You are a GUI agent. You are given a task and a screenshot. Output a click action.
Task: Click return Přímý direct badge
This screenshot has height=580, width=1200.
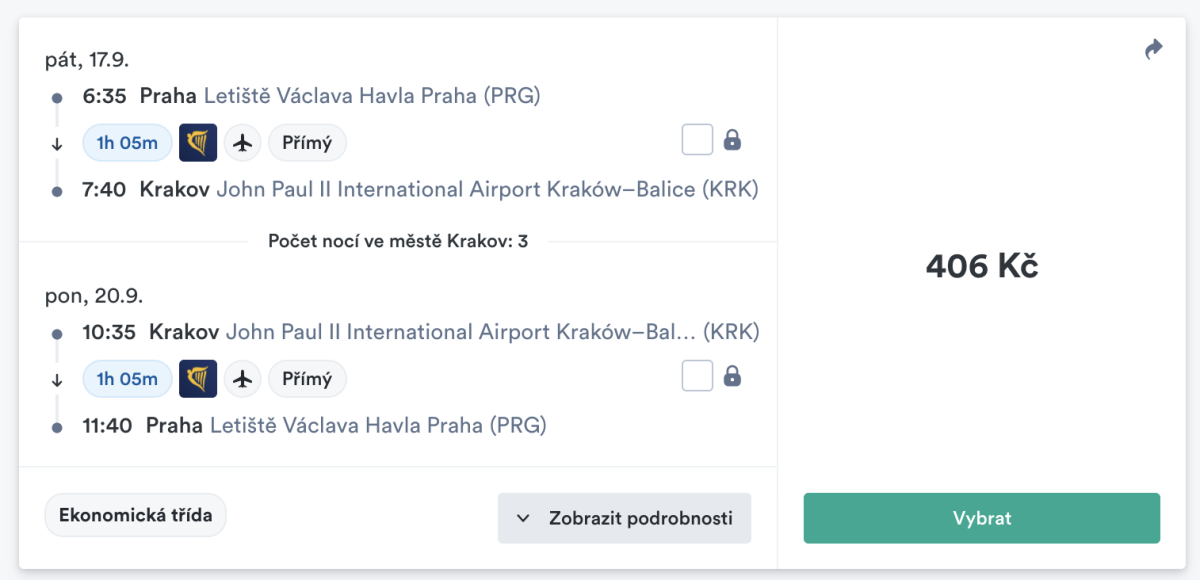pos(307,379)
